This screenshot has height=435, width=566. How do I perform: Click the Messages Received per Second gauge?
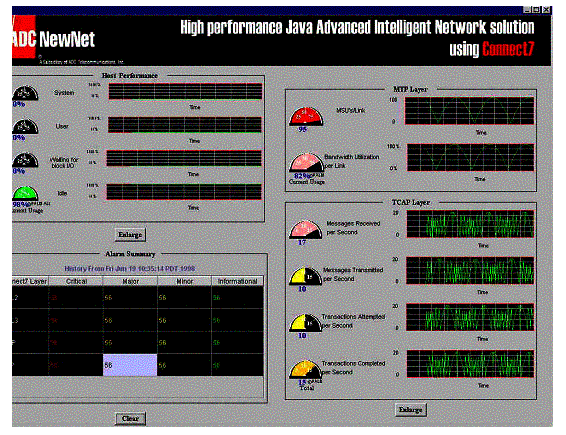tap(305, 230)
